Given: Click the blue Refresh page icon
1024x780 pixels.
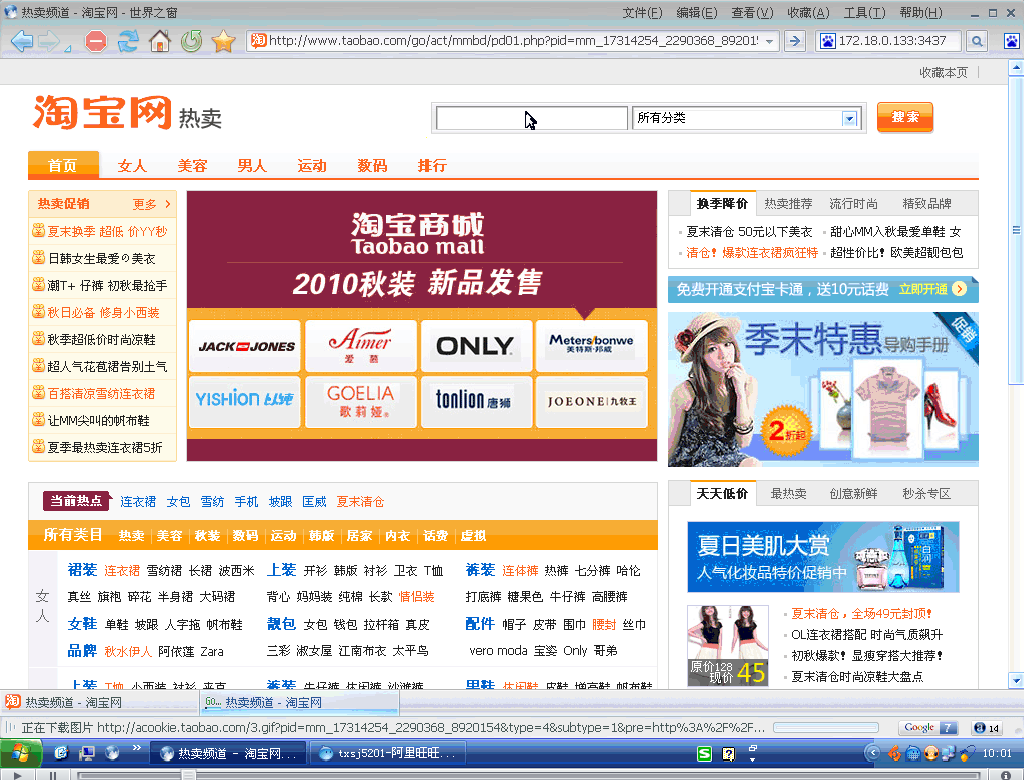Looking at the screenshot, I should coord(128,41).
